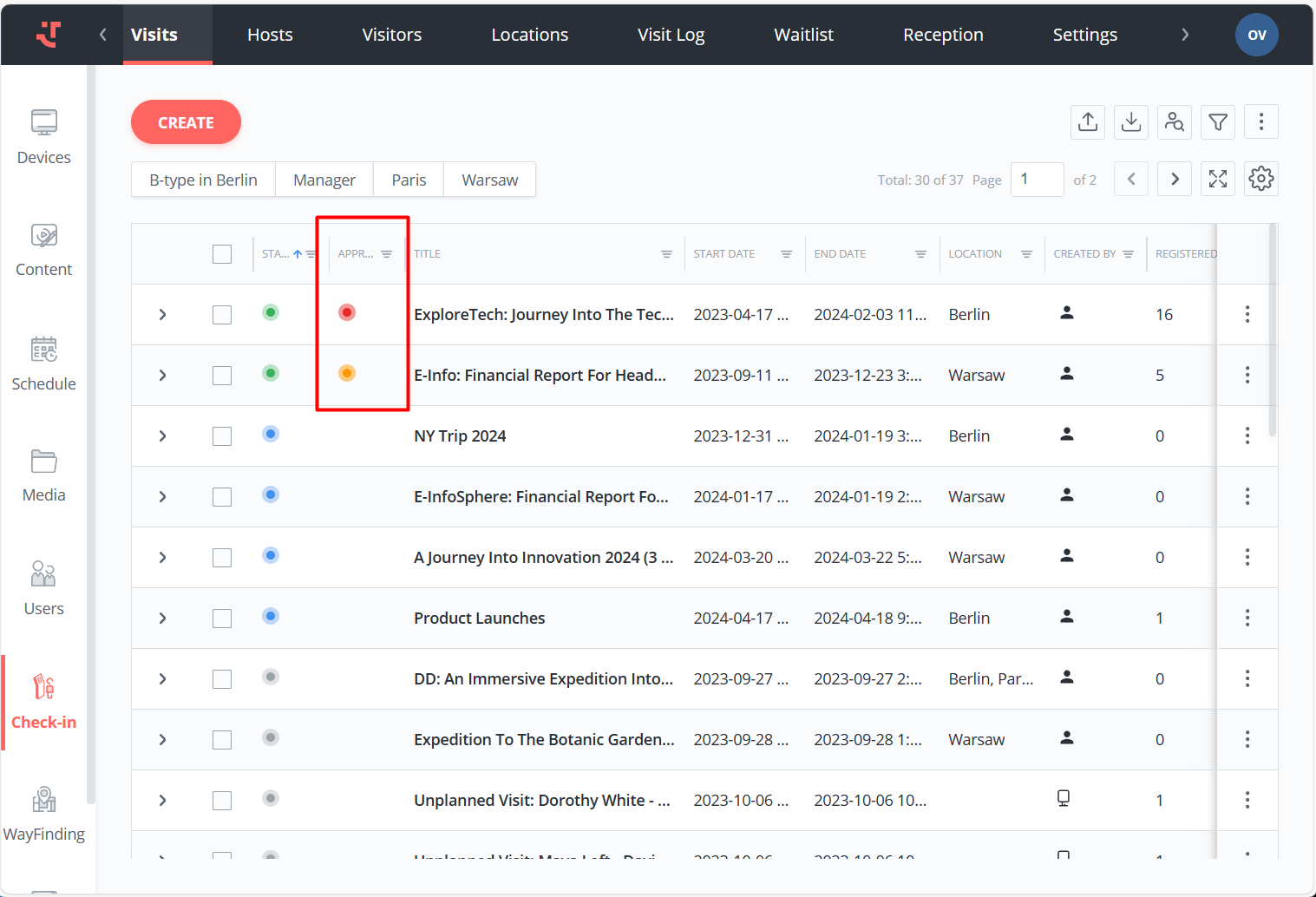This screenshot has width=1316, height=897.
Task: Switch to the Visit Log tab
Action: 671,35
